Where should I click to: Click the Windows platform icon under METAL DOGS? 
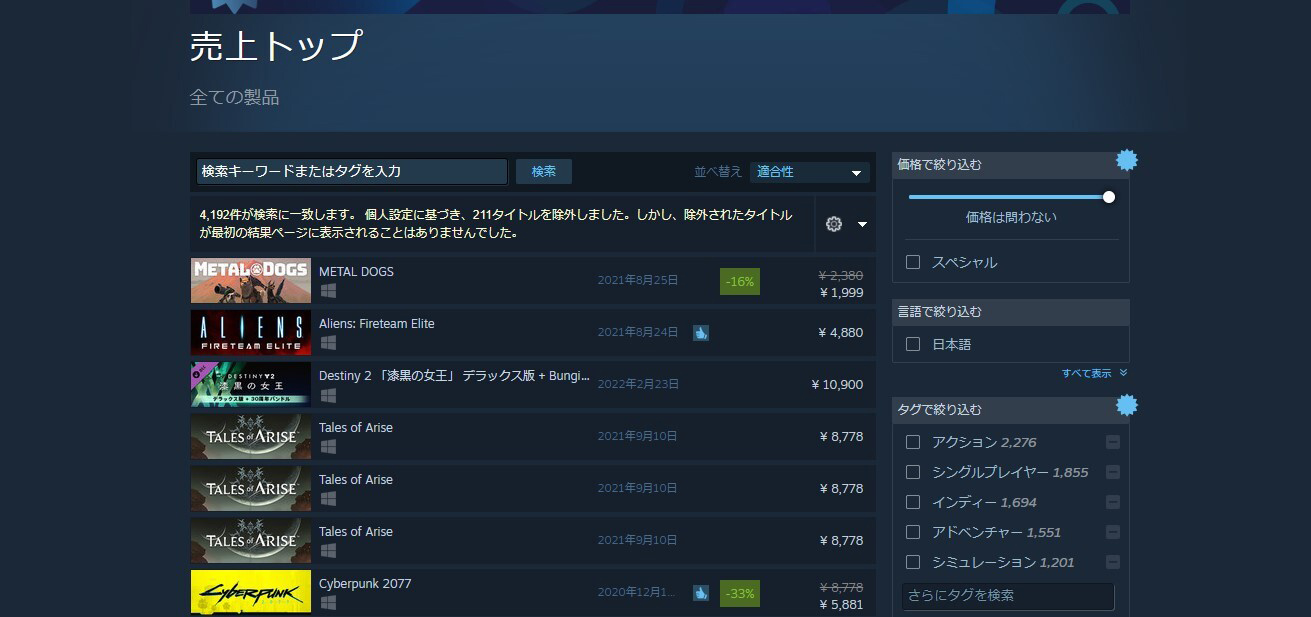point(328,291)
